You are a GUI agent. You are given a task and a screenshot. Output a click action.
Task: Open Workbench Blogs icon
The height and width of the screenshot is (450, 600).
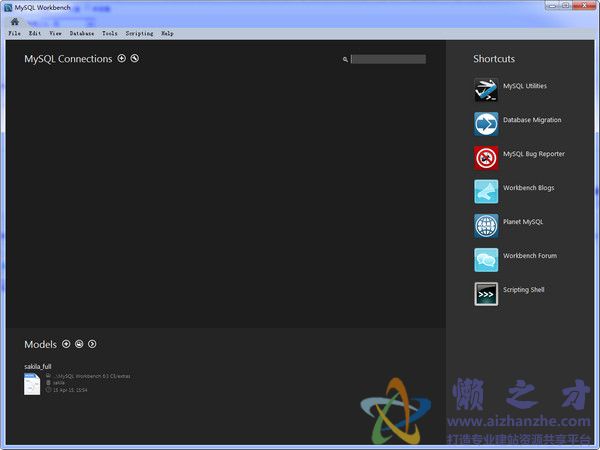486,192
